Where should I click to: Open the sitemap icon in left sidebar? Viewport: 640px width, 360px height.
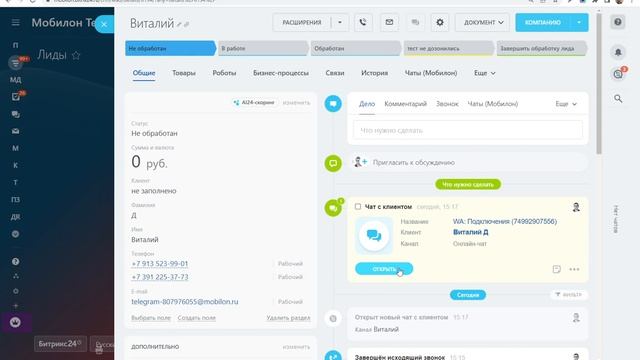[16, 276]
